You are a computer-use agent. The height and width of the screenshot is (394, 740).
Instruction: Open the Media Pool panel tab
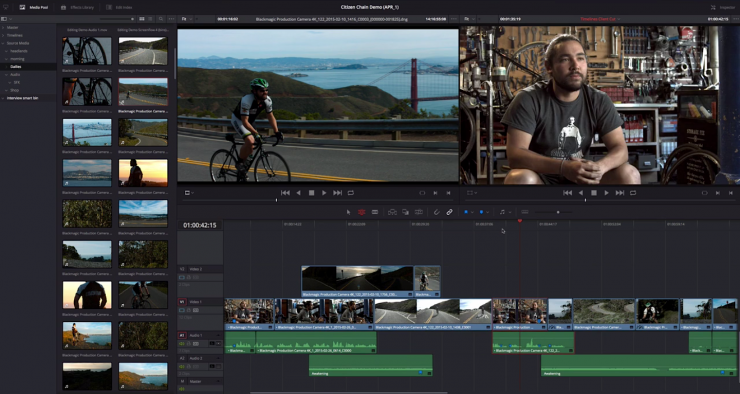34,8
